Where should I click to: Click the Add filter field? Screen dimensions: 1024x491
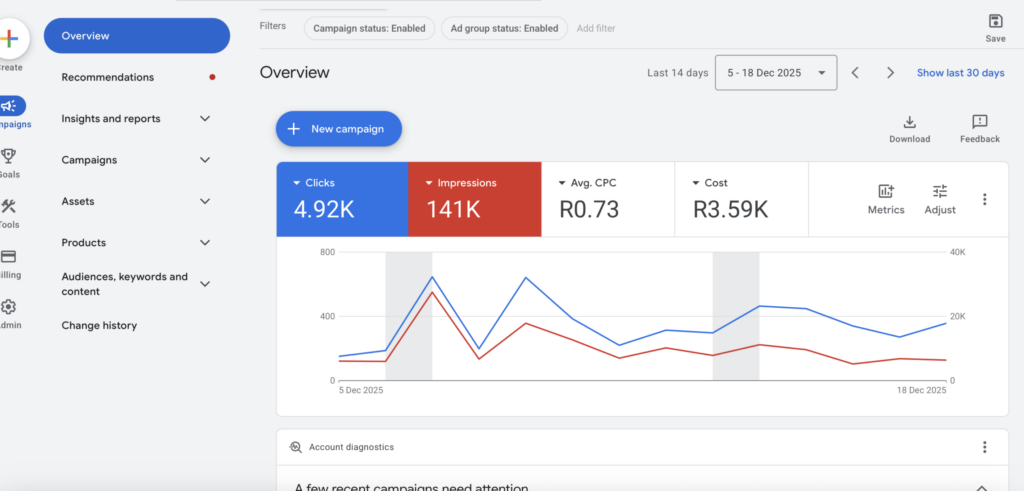point(596,28)
